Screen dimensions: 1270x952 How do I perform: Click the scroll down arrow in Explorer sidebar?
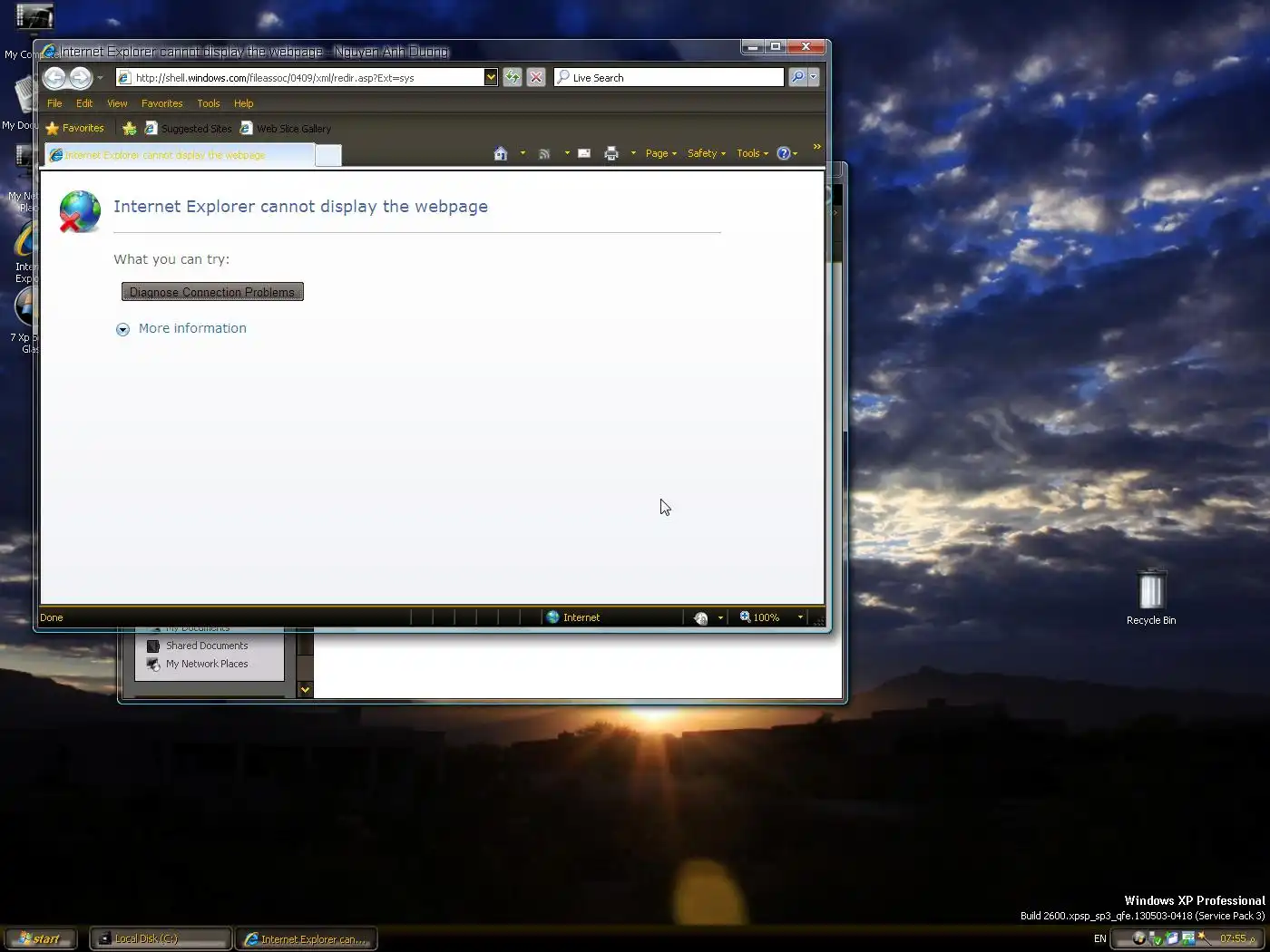(x=305, y=690)
